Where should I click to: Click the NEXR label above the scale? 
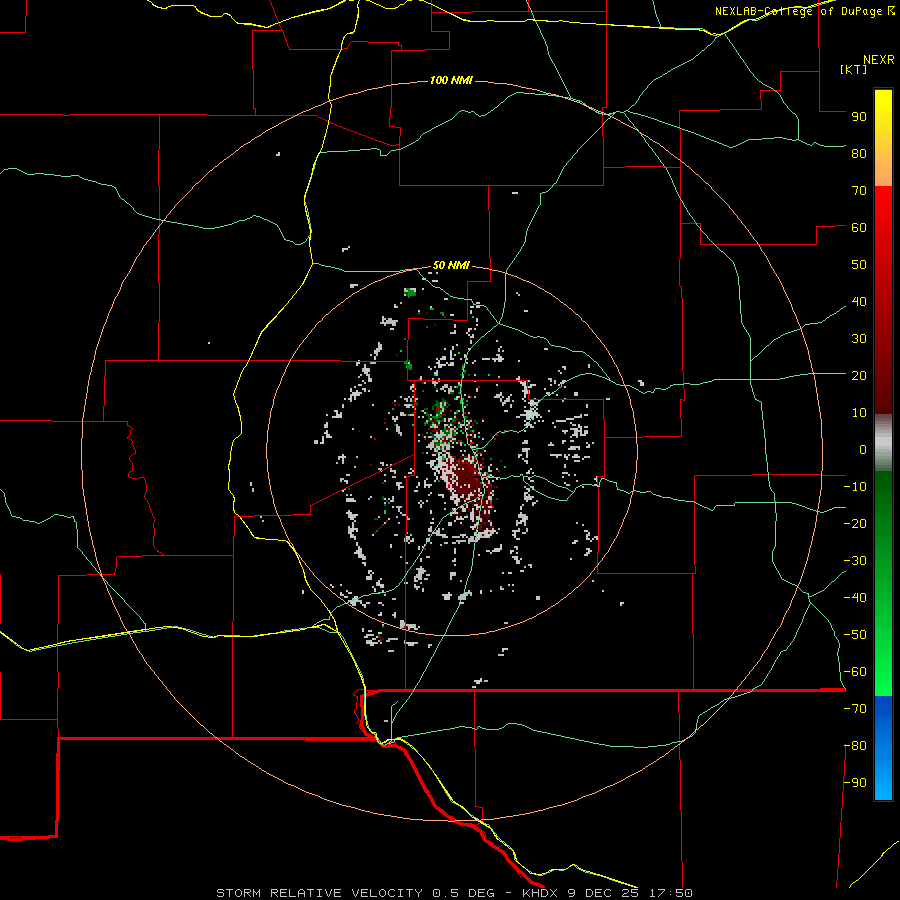pyautogui.click(x=878, y=60)
